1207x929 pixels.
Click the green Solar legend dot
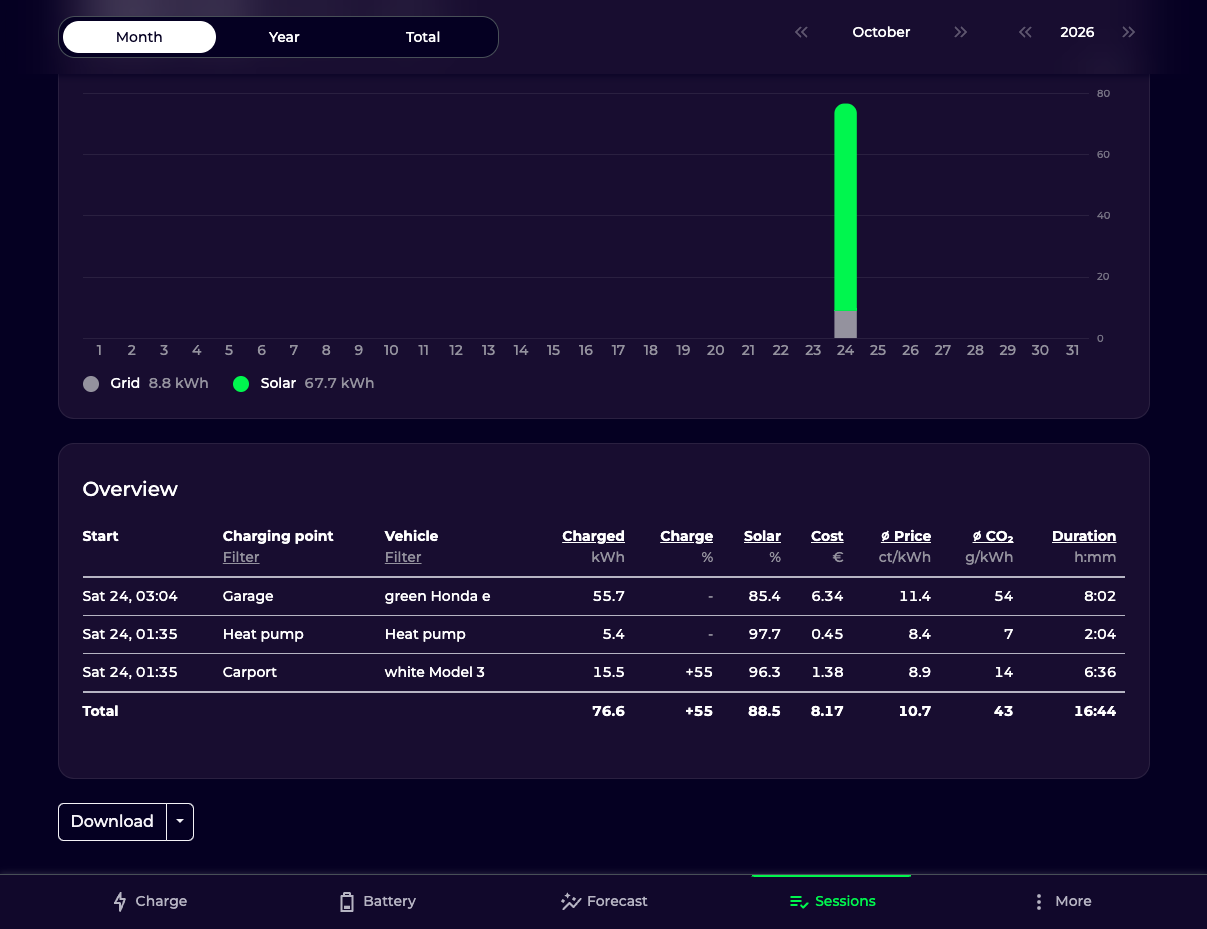(241, 383)
